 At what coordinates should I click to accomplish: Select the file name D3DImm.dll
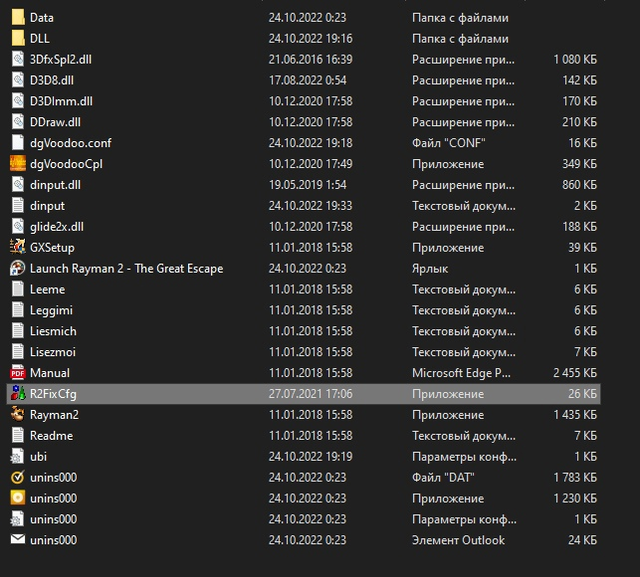click(x=61, y=101)
